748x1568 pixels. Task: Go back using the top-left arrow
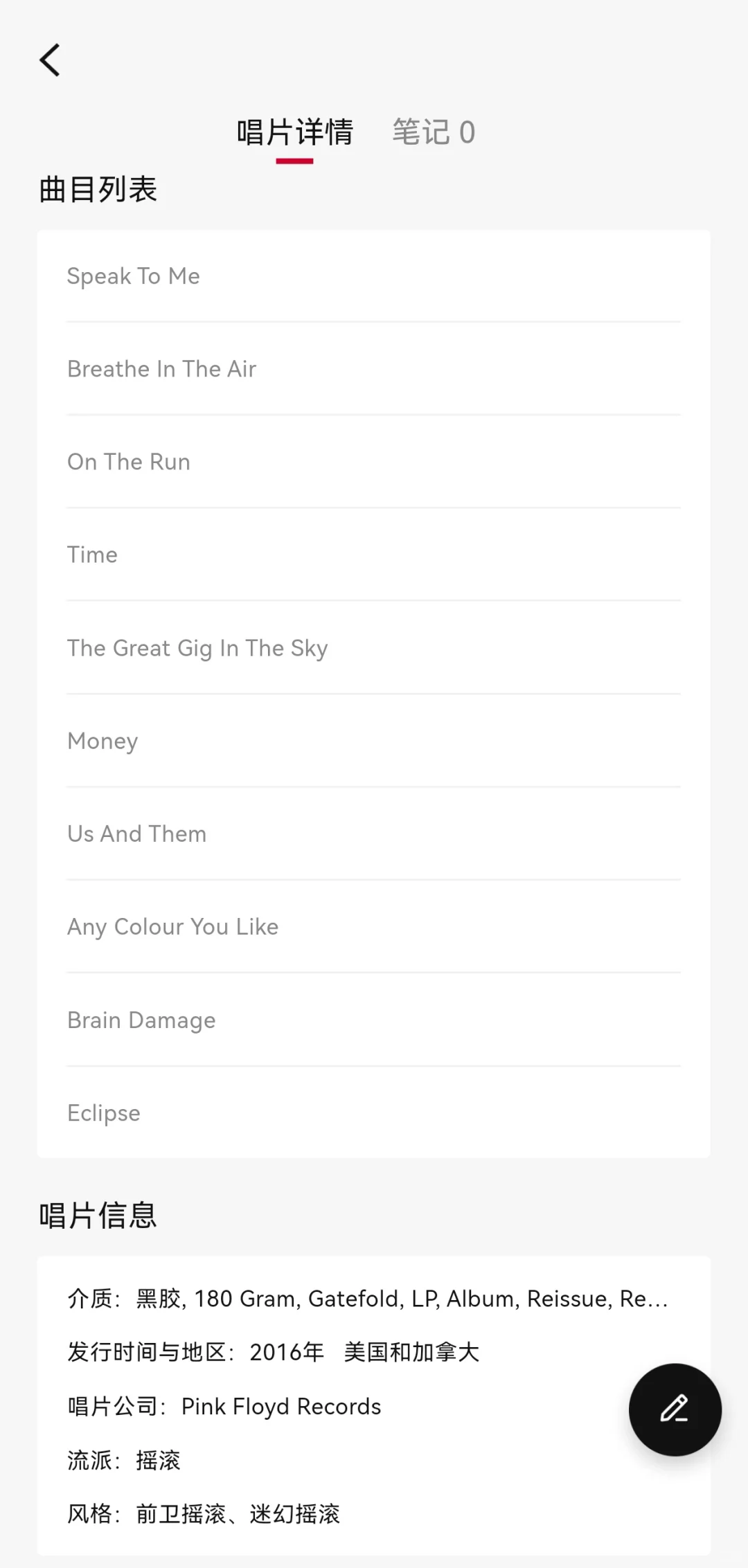pyautogui.click(x=50, y=60)
